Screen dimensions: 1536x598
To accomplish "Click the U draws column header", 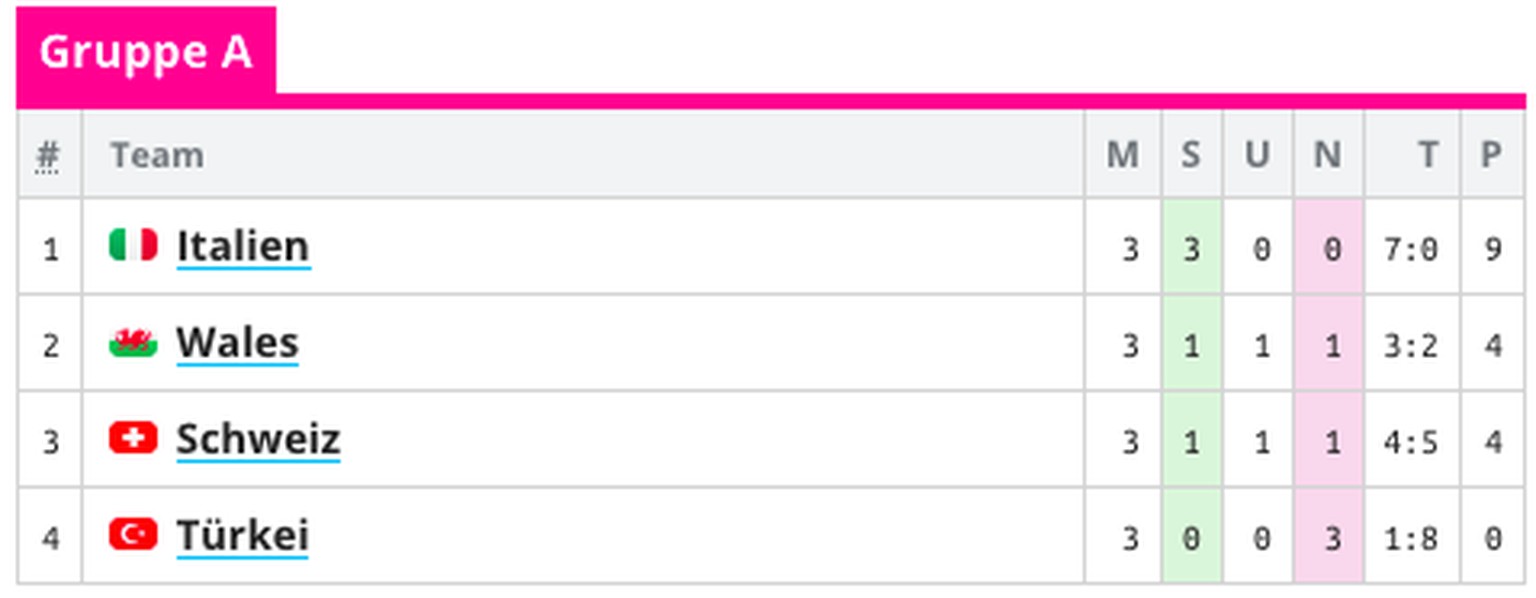I will [x=1257, y=155].
